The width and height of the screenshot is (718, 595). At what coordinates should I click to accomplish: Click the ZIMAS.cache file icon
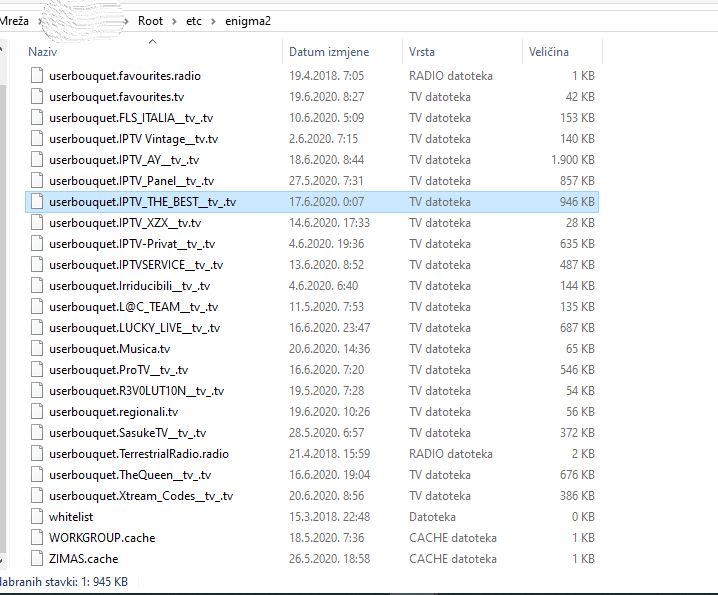click(38, 559)
